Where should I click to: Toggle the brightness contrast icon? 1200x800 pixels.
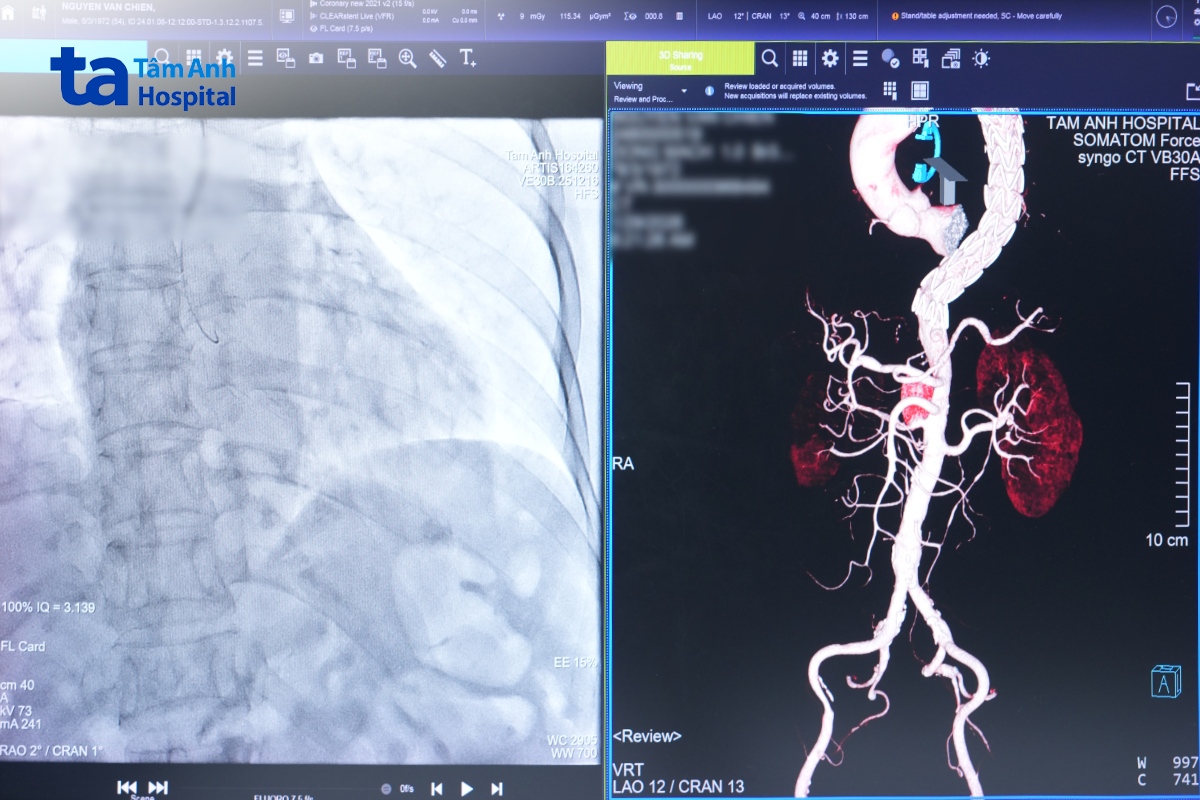click(981, 58)
